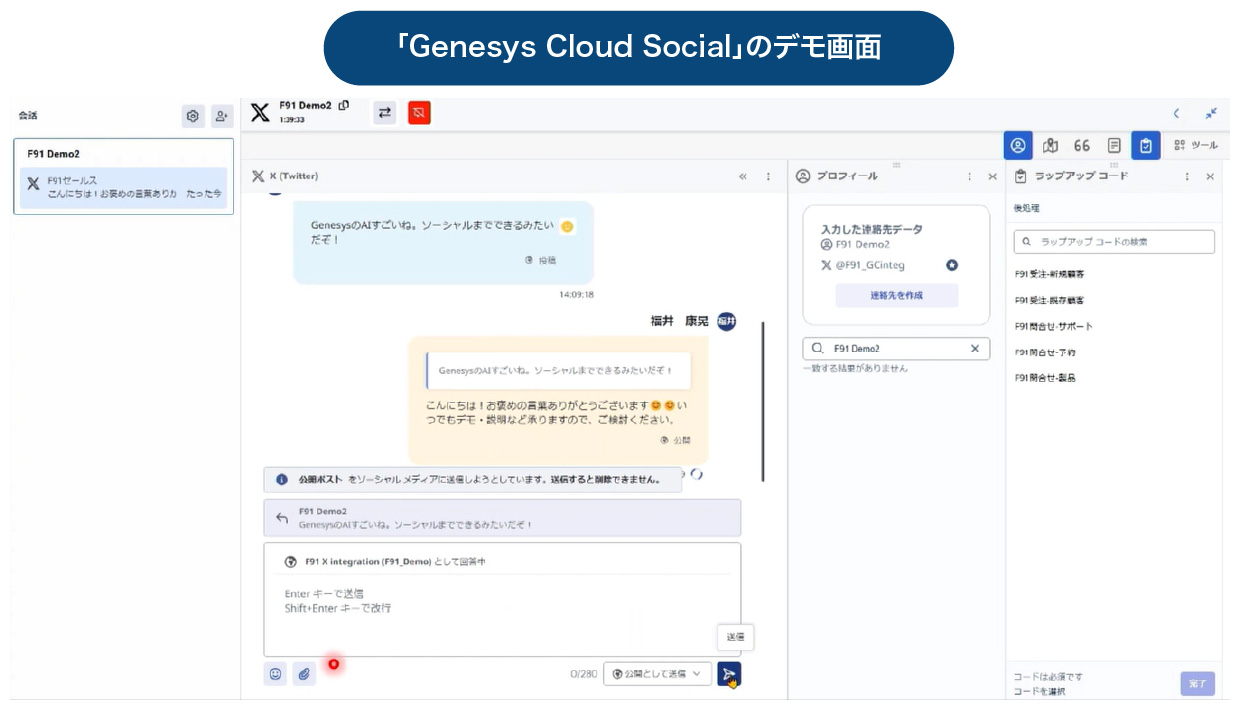Click the wrap-up code search field
The image size is (1240, 710).
pyautogui.click(x=1114, y=242)
